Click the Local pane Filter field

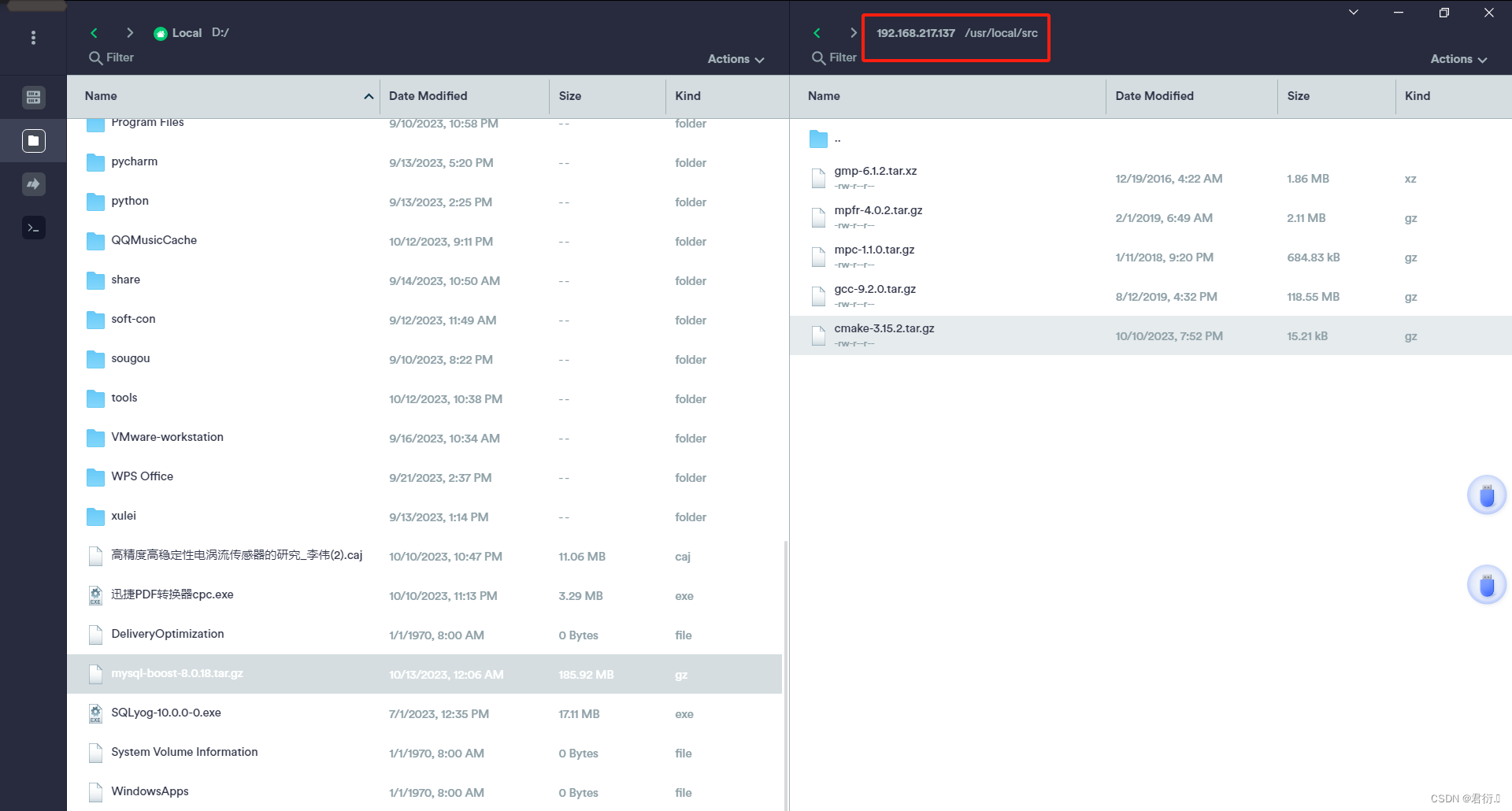[x=120, y=57]
